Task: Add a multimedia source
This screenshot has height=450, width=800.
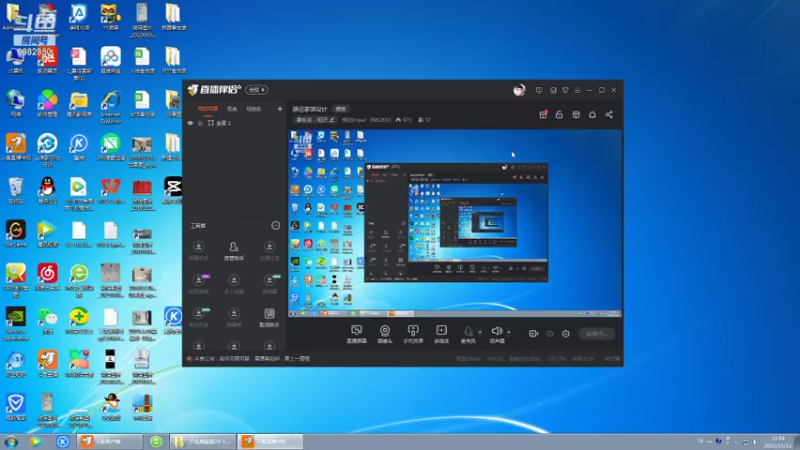Action: 441,334
